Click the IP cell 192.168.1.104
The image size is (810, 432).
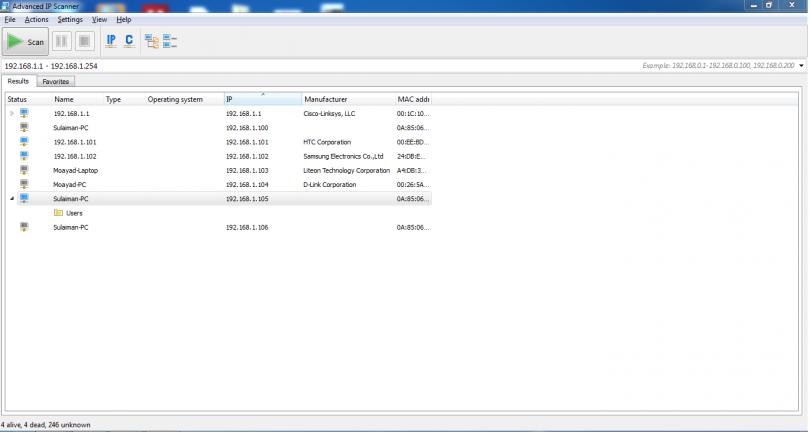tap(247, 184)
